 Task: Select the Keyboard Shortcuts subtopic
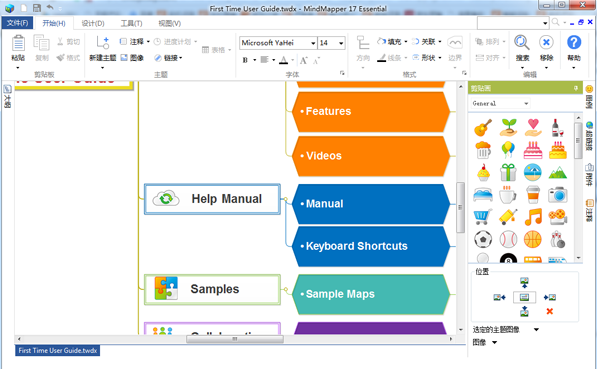point(371,246)
